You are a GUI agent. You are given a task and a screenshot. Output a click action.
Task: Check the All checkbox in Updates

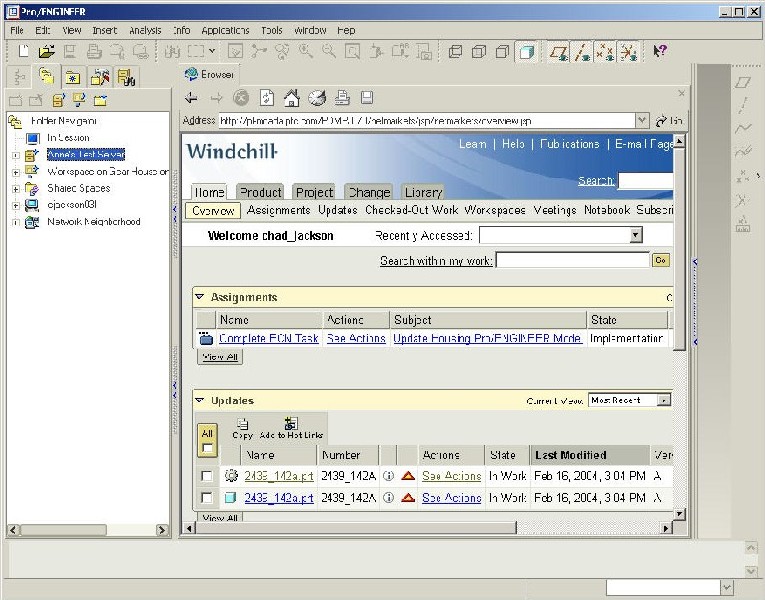coord(207,448)
